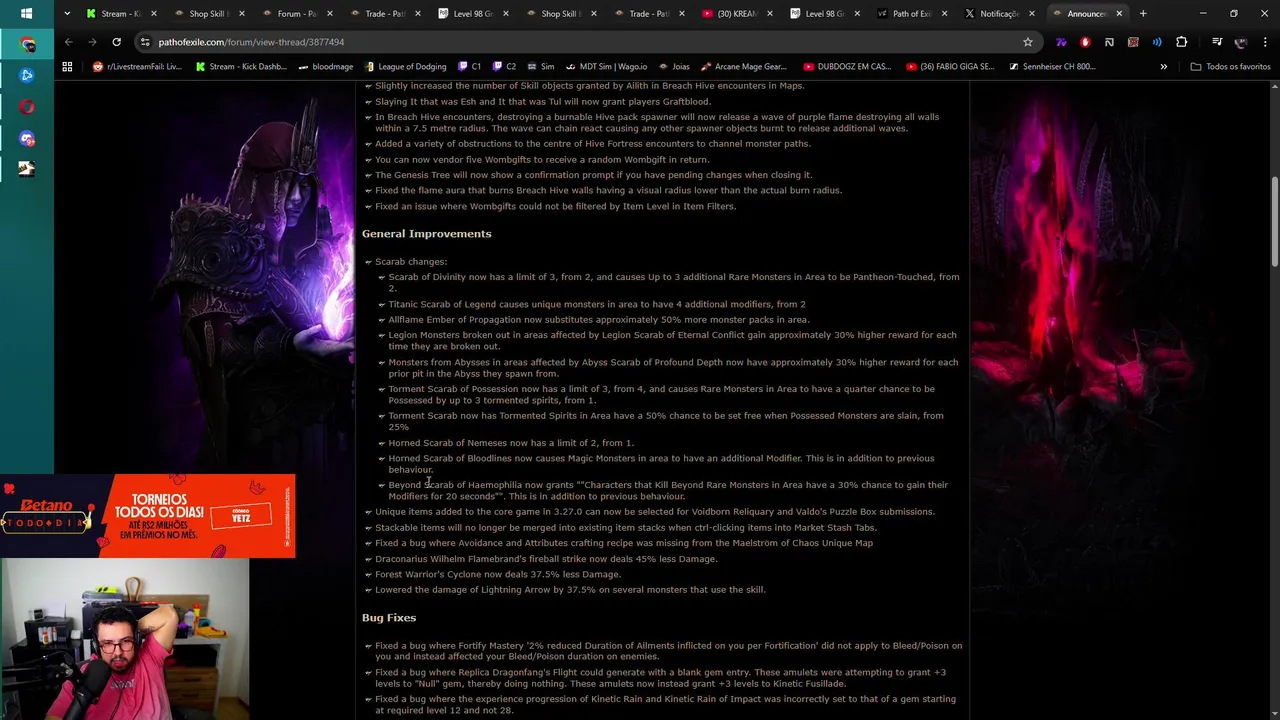The width and height of the screenshot is (1280, 720).
Task: Open the apps grid in bookmarks bar
Action: [67, 66]
